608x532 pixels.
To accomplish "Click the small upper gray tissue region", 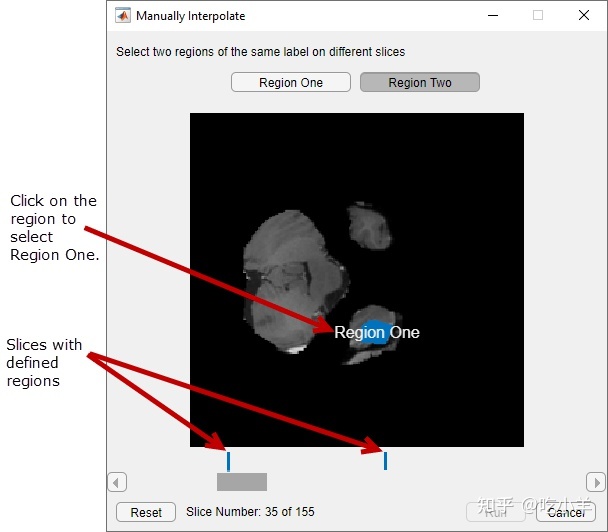I will point(365,227).
